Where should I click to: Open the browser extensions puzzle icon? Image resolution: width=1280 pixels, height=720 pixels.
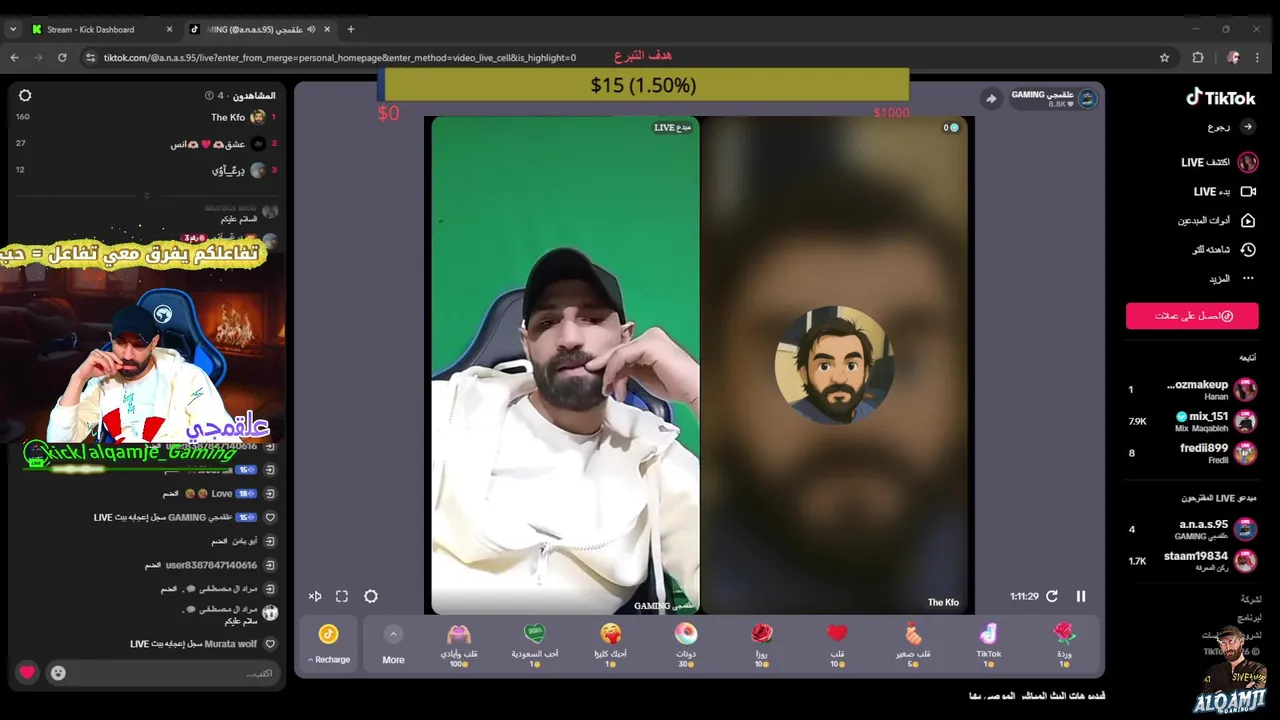point(1198,58)
